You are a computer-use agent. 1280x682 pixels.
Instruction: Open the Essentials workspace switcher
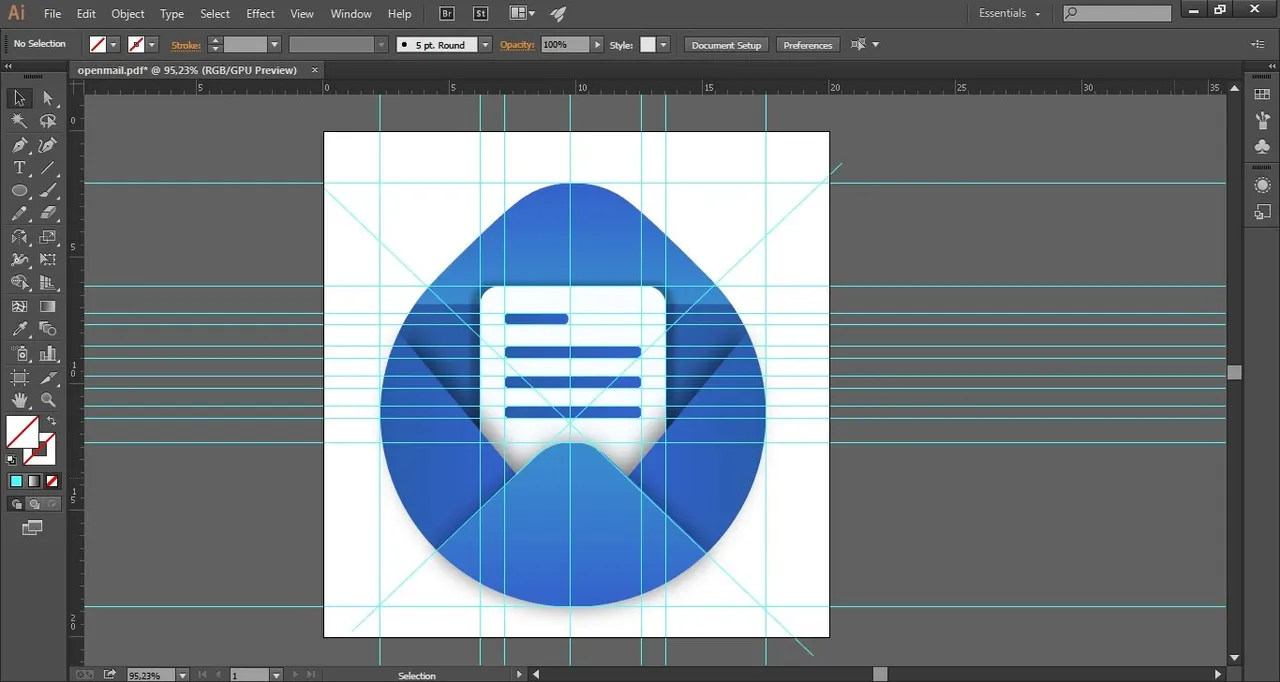point(1009,14)
